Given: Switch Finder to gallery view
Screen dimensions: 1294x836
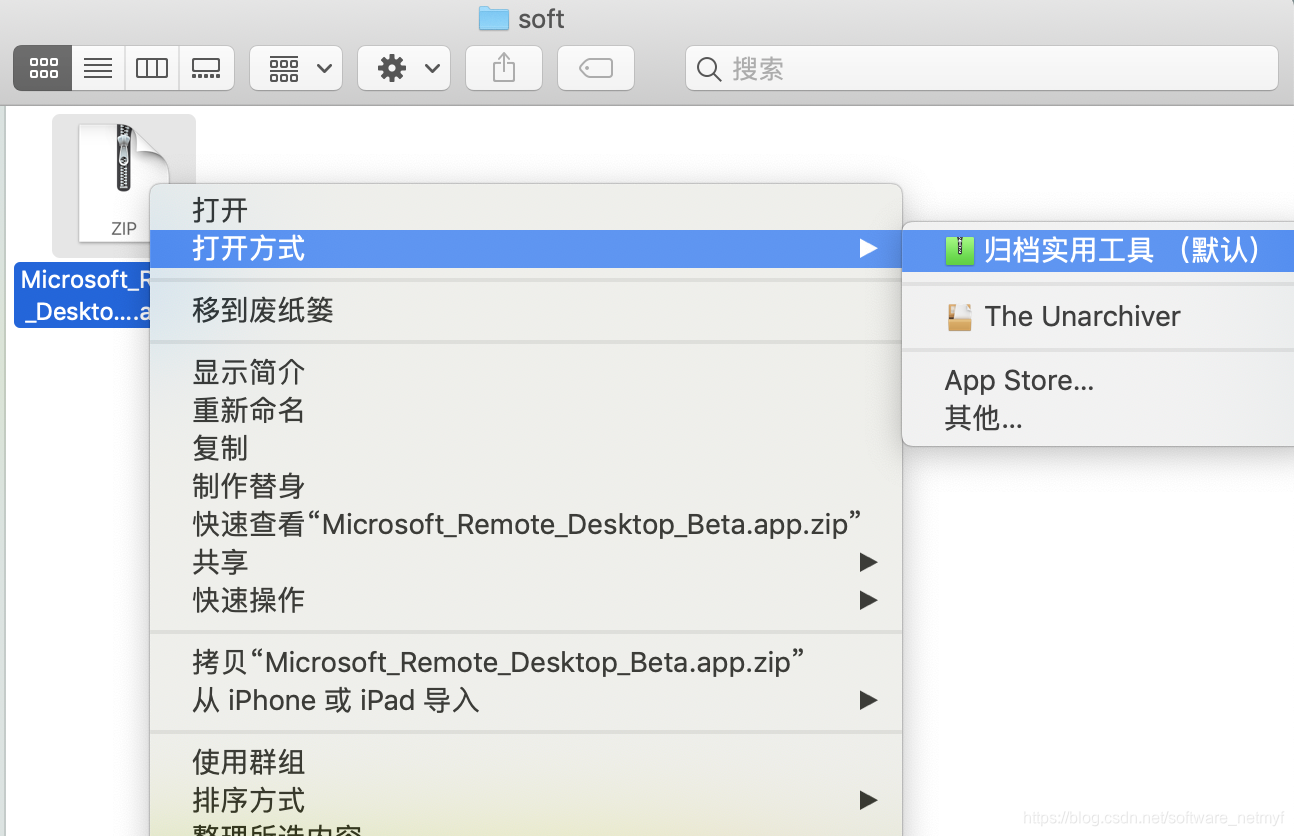Looking at the screenshot, I should (x=206, y=68).
